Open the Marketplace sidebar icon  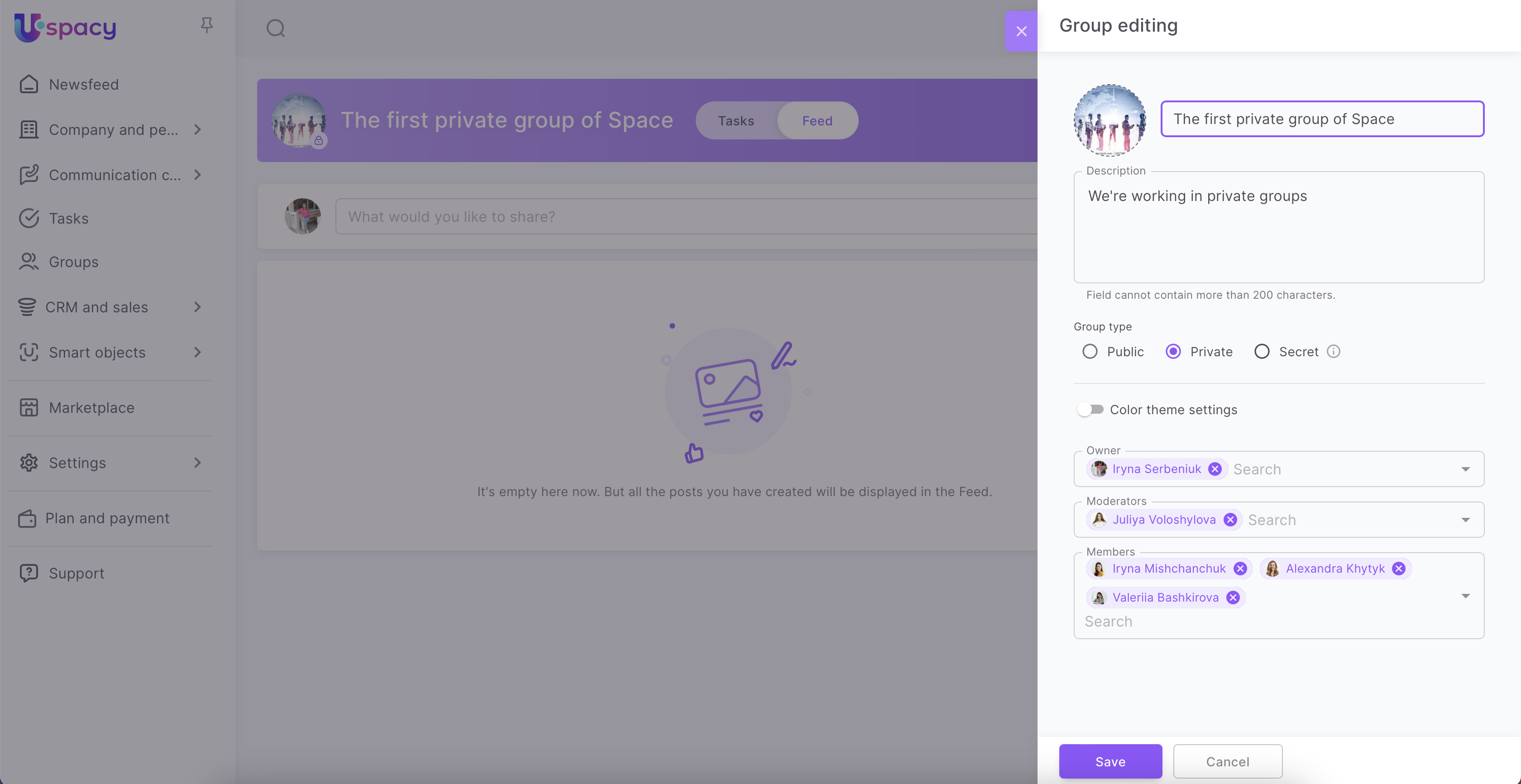pyautogui.click(x=29, y=407)
